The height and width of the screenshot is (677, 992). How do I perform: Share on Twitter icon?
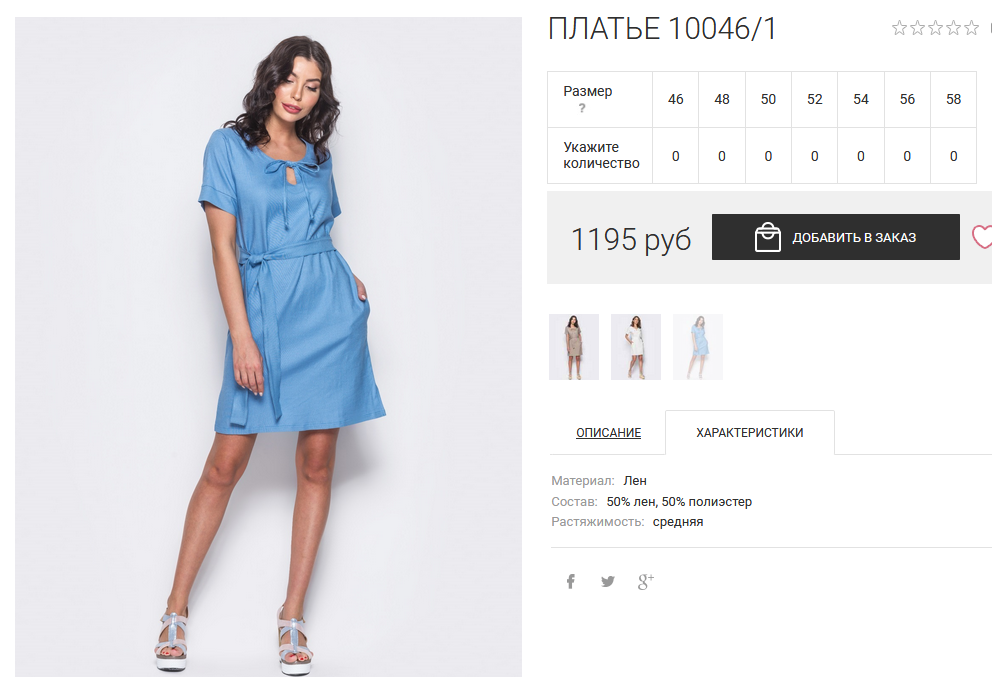click(608, 581)
